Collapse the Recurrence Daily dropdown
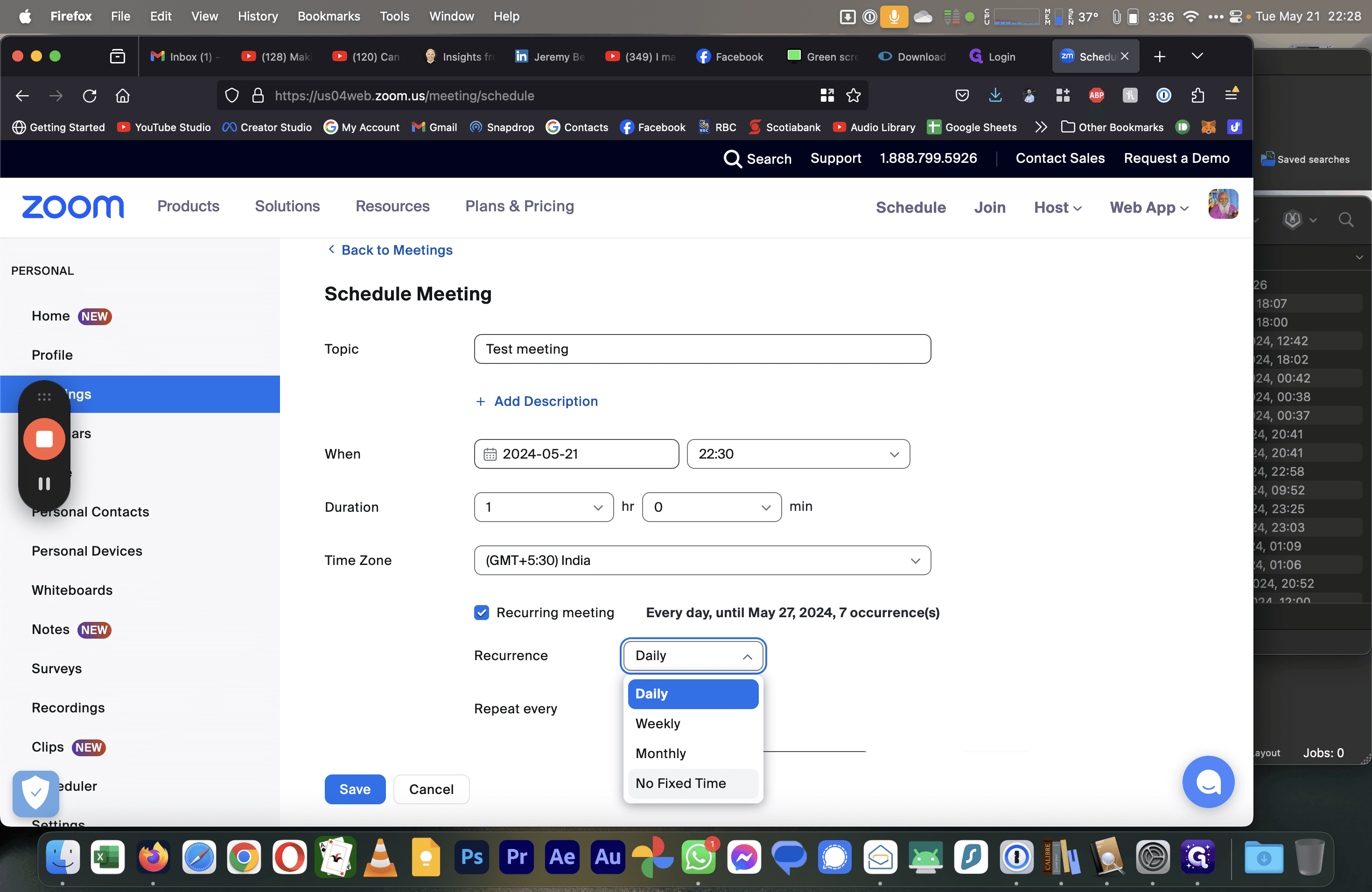 click(x=693, y=656)
